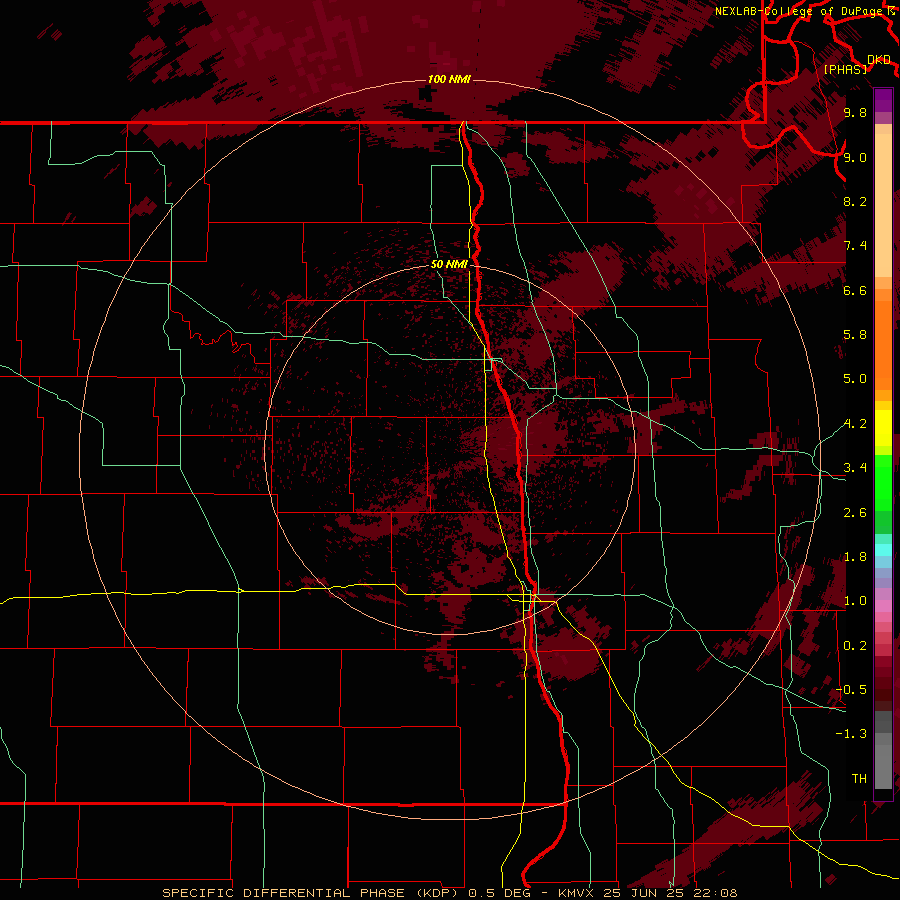Click the 9.8 value on the scale
This screenshot has width=900, height=900.
(x=855, y=112)
